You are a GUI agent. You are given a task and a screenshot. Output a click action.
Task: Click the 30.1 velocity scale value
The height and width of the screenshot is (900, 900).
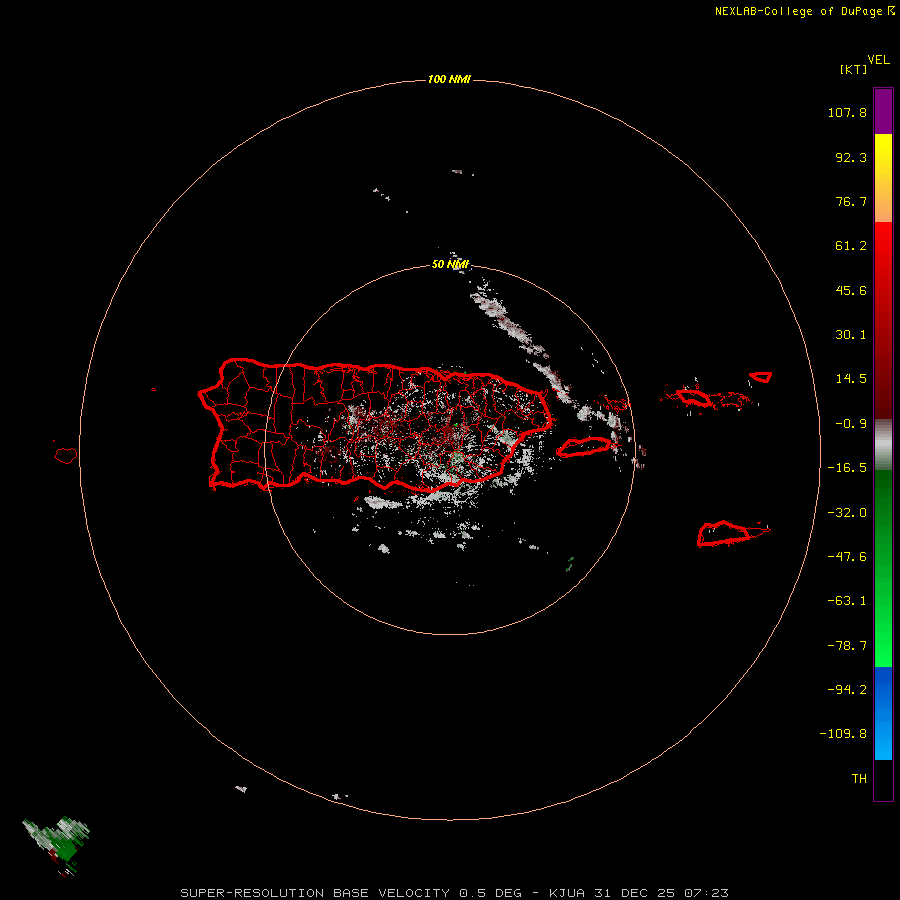click(851, 335)
